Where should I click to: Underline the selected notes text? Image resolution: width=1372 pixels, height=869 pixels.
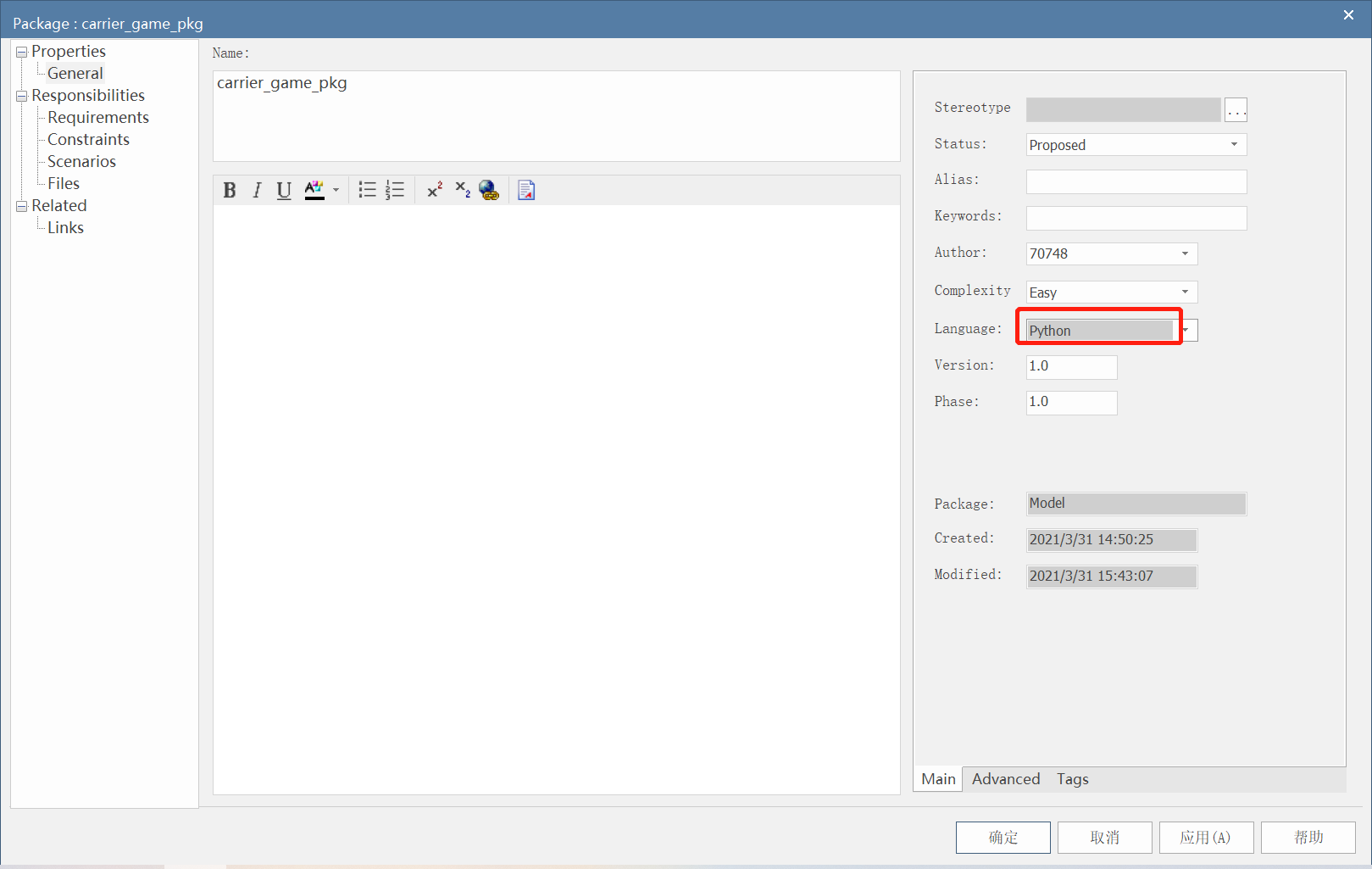pos(284,190)
